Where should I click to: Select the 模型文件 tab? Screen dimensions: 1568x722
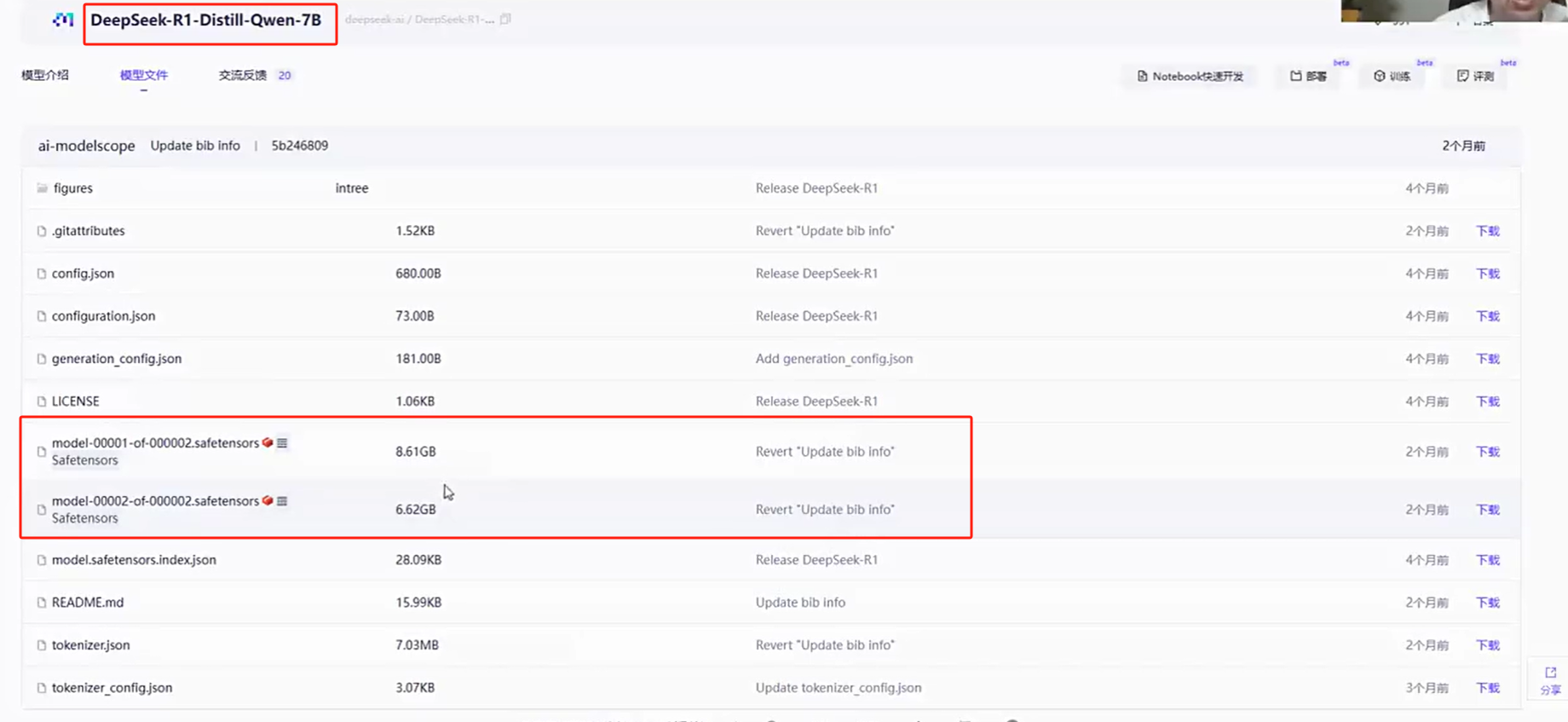pos(144,75)
